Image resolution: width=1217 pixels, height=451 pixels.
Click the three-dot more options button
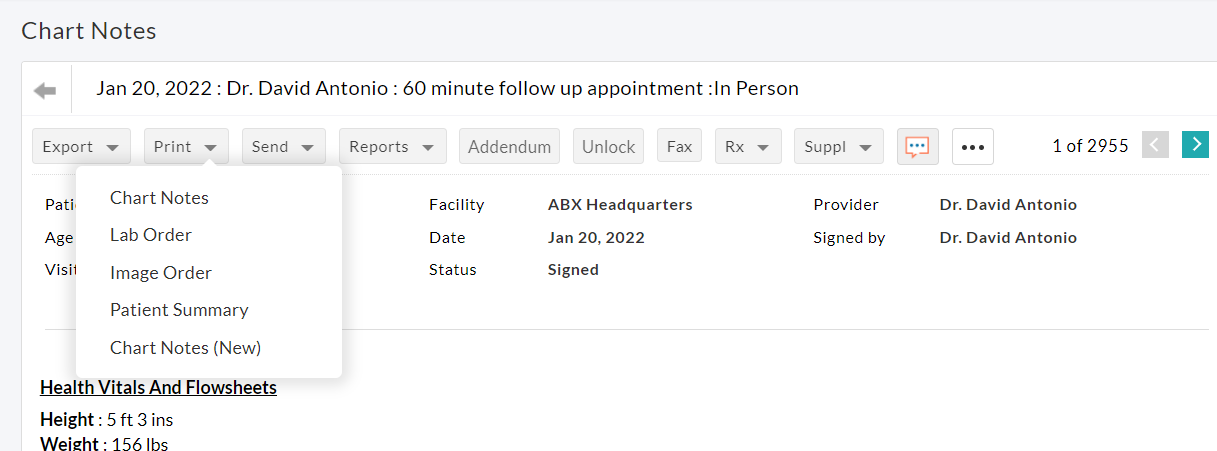coord(972,147)
